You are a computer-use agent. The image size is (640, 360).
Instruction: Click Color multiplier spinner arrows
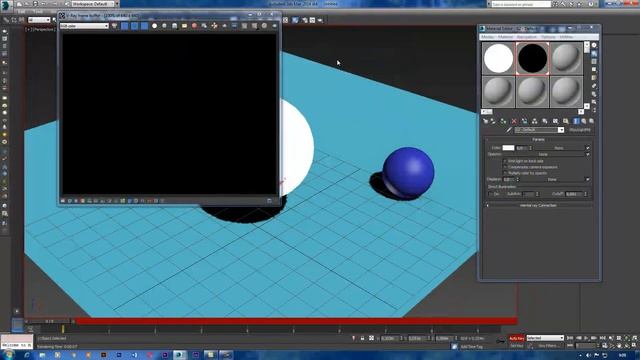pos(531,148)
